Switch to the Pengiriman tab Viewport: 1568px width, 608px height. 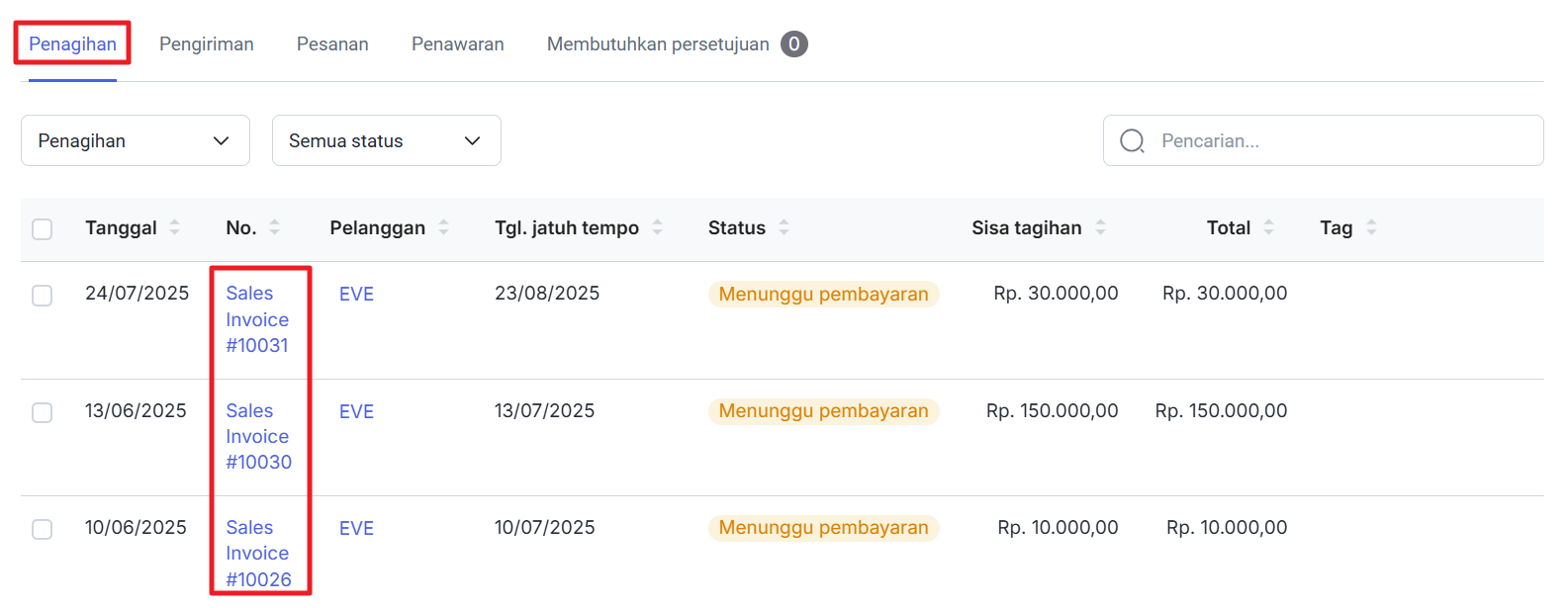[x=206, y=44]
